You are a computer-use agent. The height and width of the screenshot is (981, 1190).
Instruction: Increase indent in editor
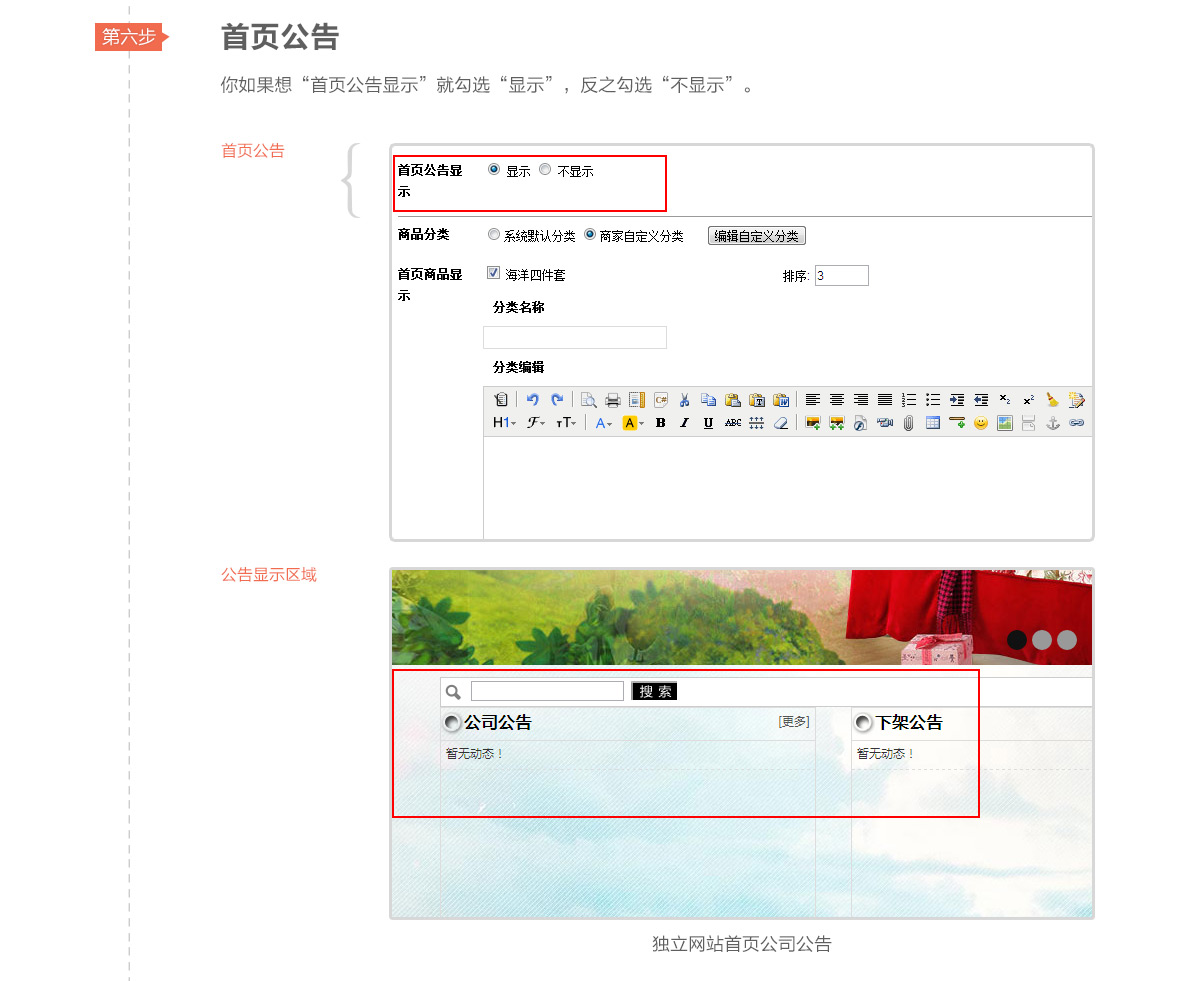[x=957, y=400]
